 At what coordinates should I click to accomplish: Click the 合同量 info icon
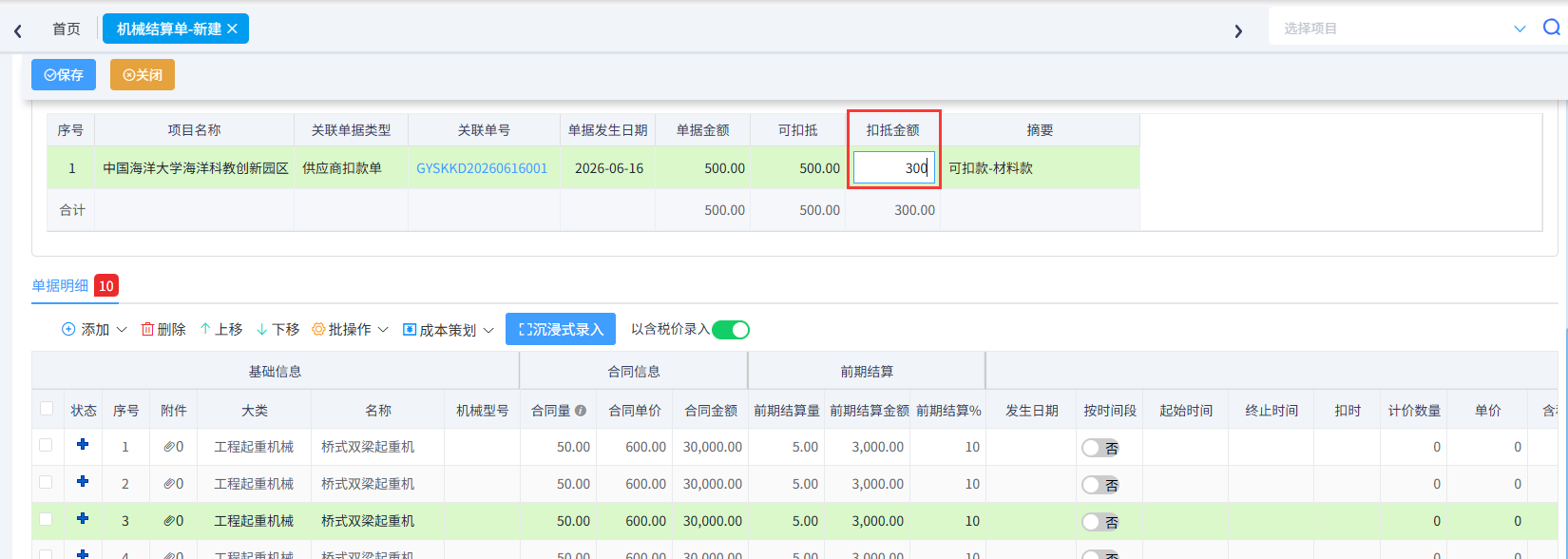[581, 411]
